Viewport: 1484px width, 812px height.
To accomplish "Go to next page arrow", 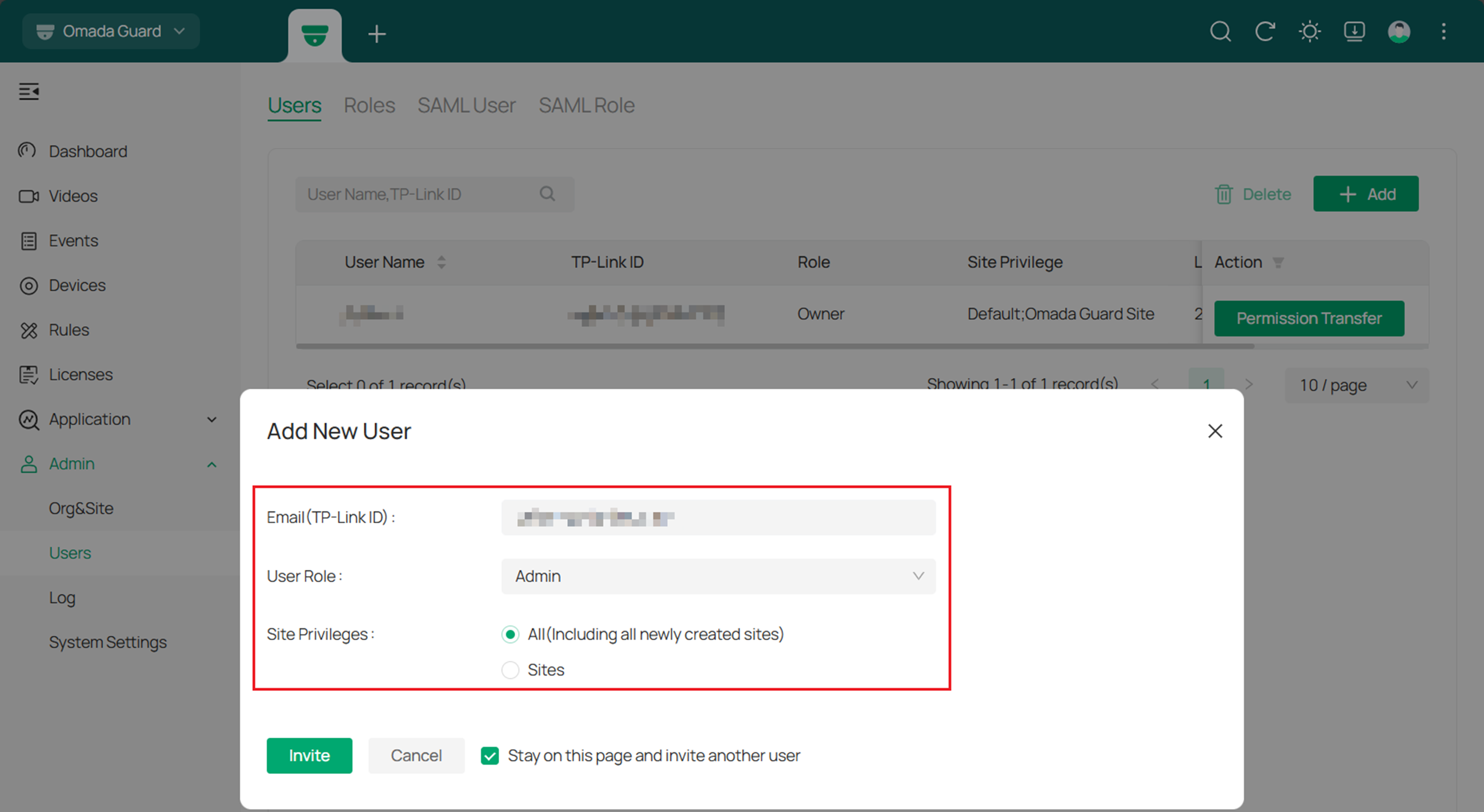I will (x=1249, y=385).
